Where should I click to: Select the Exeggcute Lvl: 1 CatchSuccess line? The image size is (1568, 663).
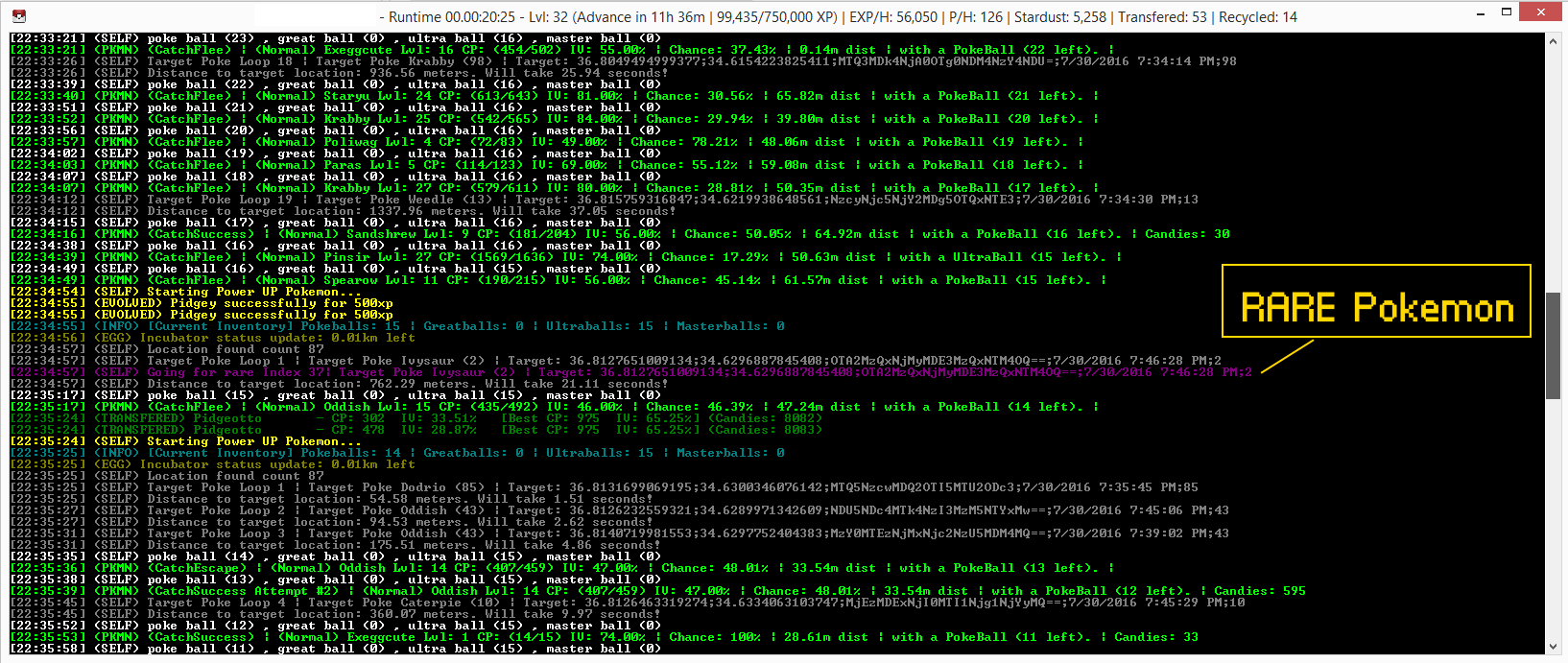[x=605, y=637]
